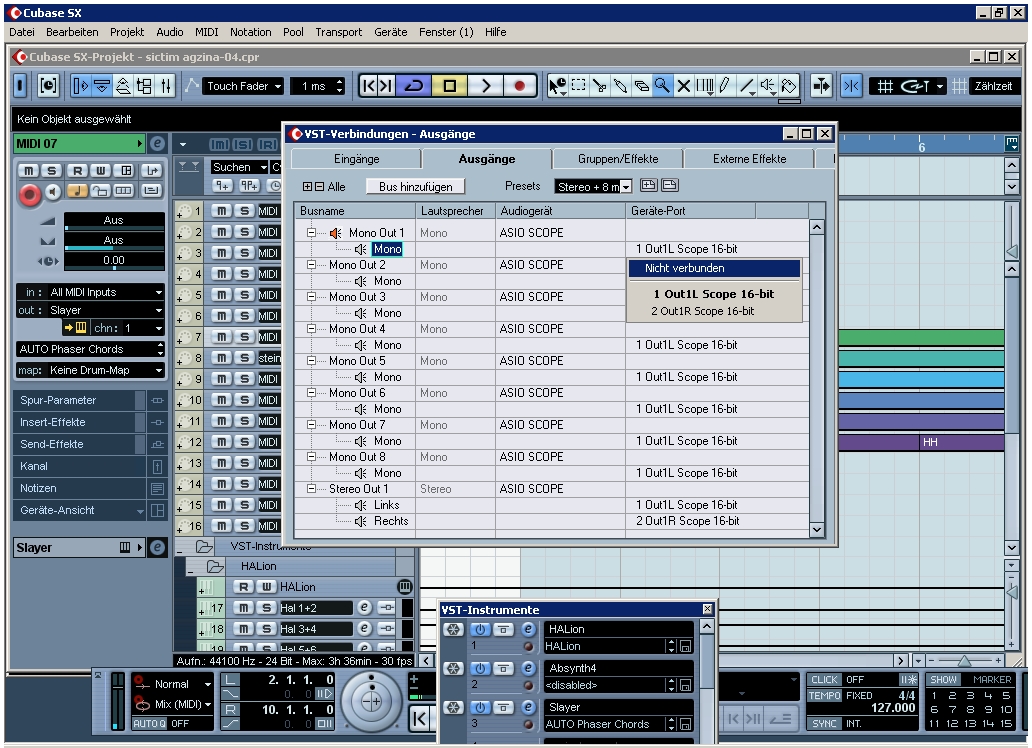Image resolution: width=1032 pixels, height=748 pixels.
Task: Adjust the horizontal zoom slider
Action: 964,660
